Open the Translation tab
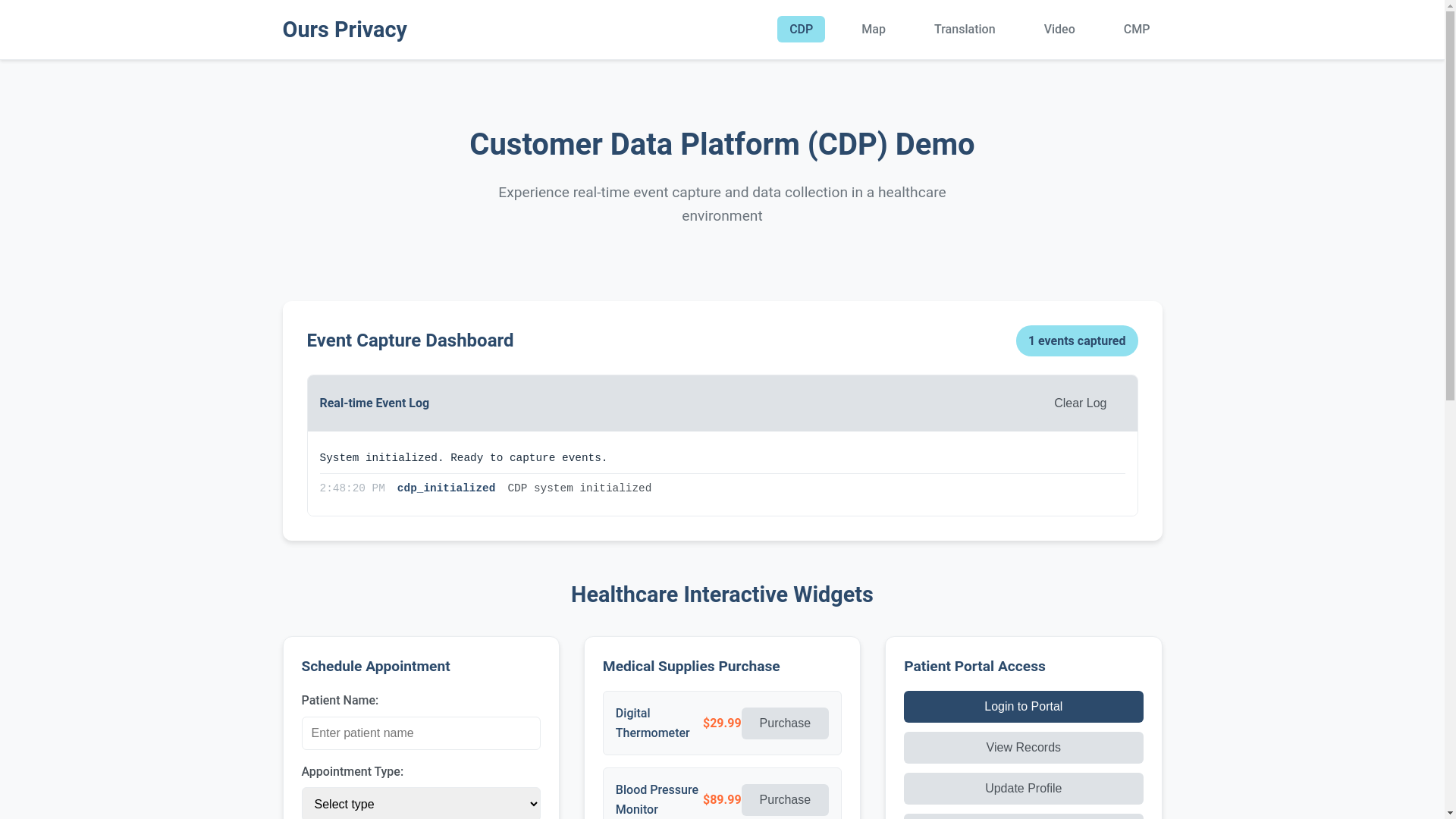Viewport: 1456px width, 819px height. tap(965, 30)
